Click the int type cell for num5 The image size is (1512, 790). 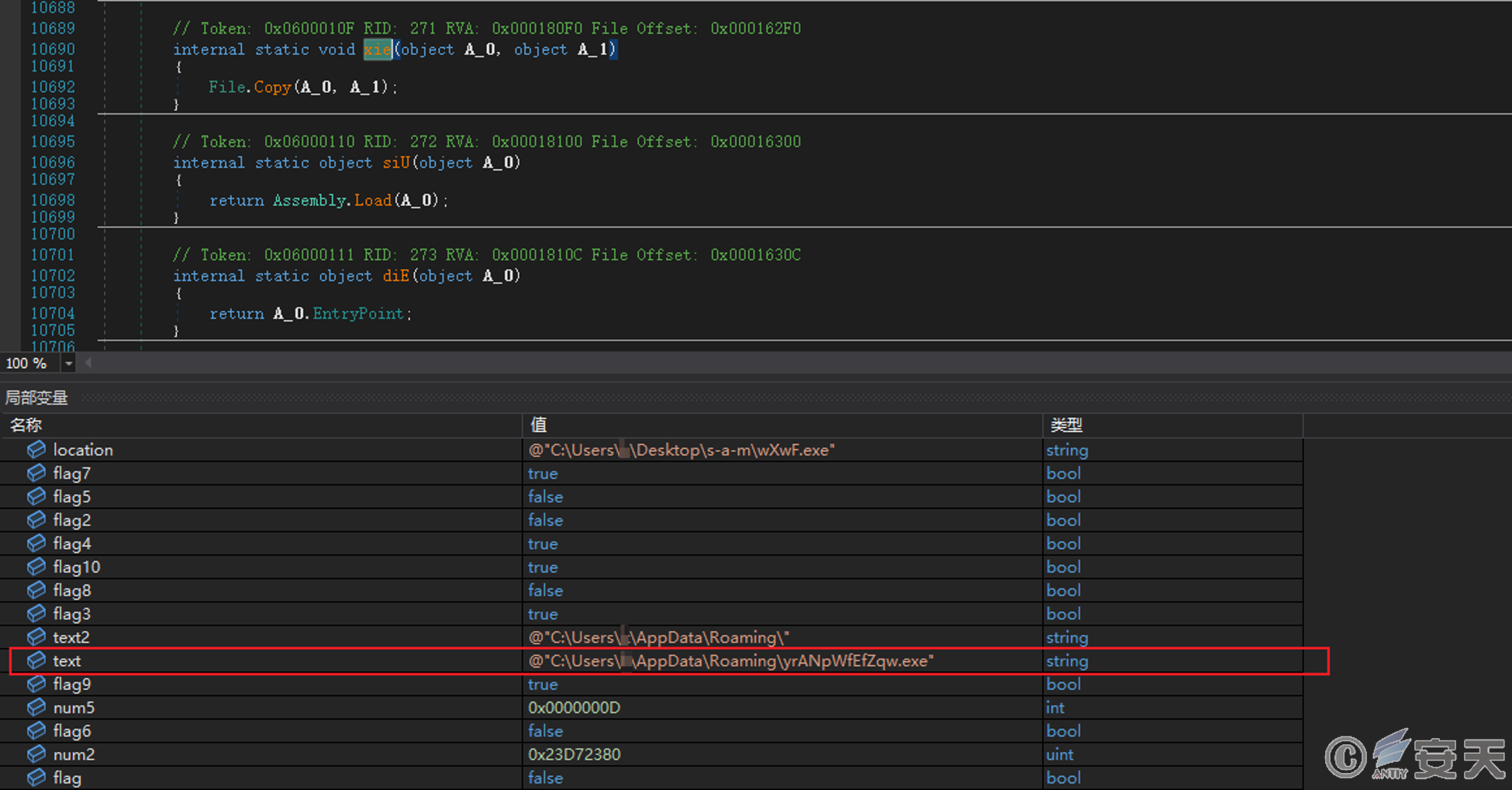(1055, 707)
